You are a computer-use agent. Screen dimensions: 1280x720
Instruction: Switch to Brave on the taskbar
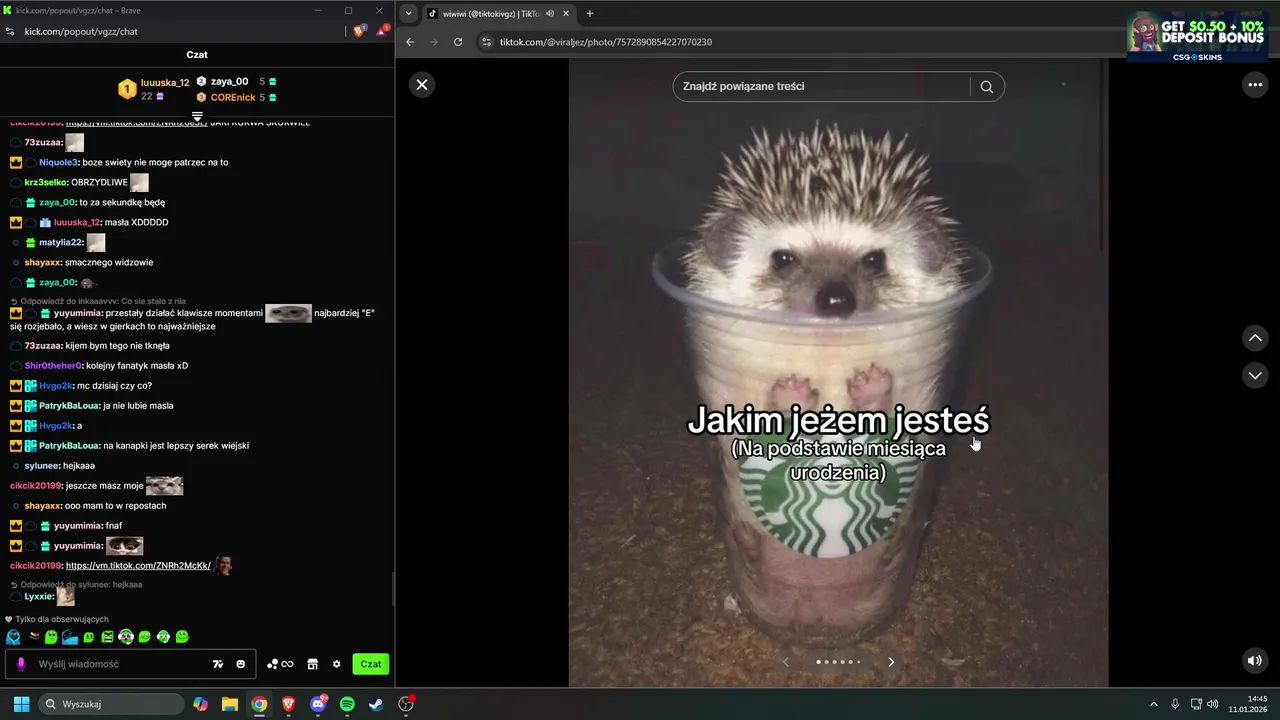click(x=288, y=704)
